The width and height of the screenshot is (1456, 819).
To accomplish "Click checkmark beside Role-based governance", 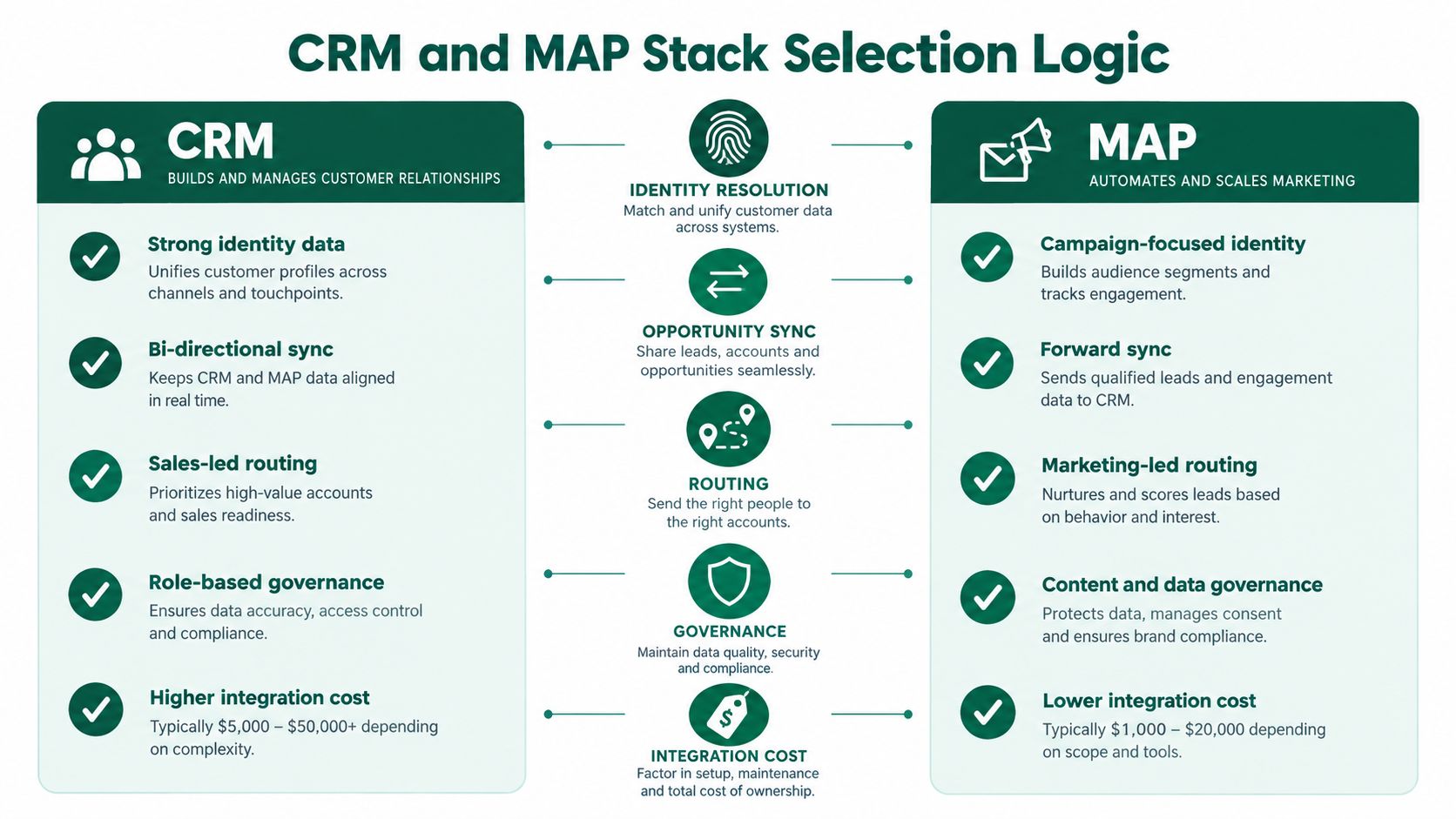I will tap(96, 594).
